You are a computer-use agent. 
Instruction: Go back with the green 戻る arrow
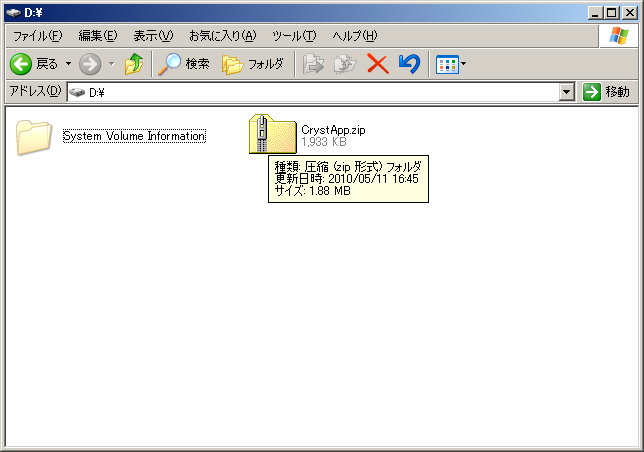point(34,64)
